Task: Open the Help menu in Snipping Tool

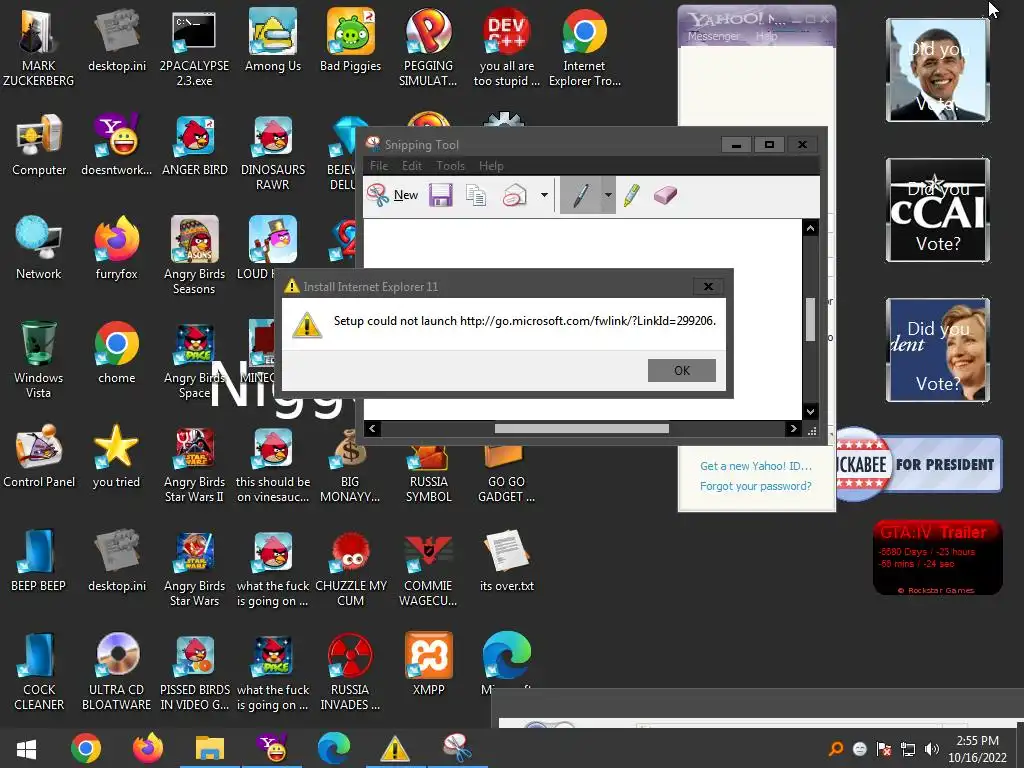Action: tap(491, 166)
